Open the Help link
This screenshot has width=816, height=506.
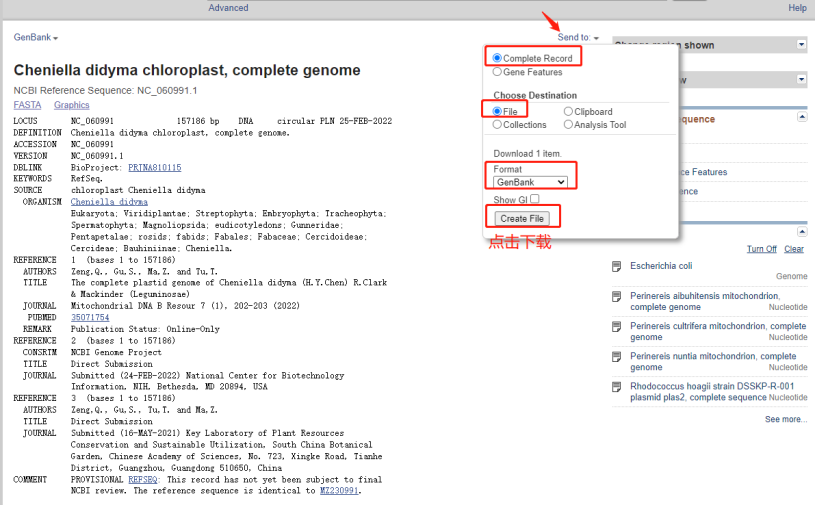pyautogui.click(x=797, y=8)
